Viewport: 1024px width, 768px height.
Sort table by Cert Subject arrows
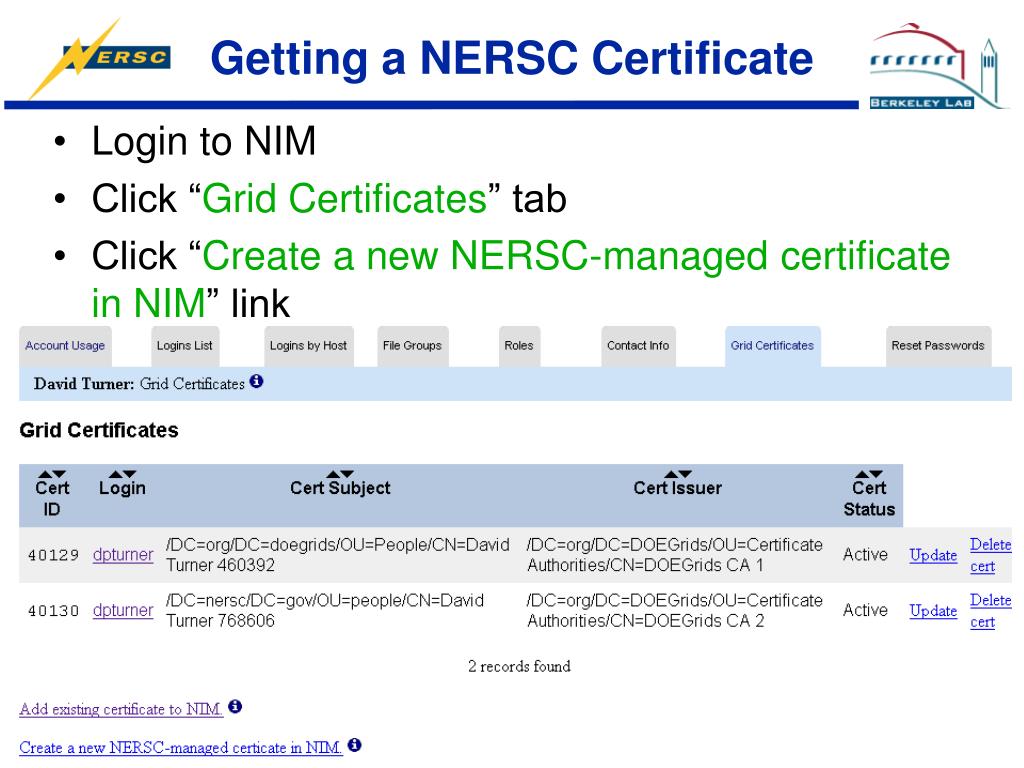point(340,474)
